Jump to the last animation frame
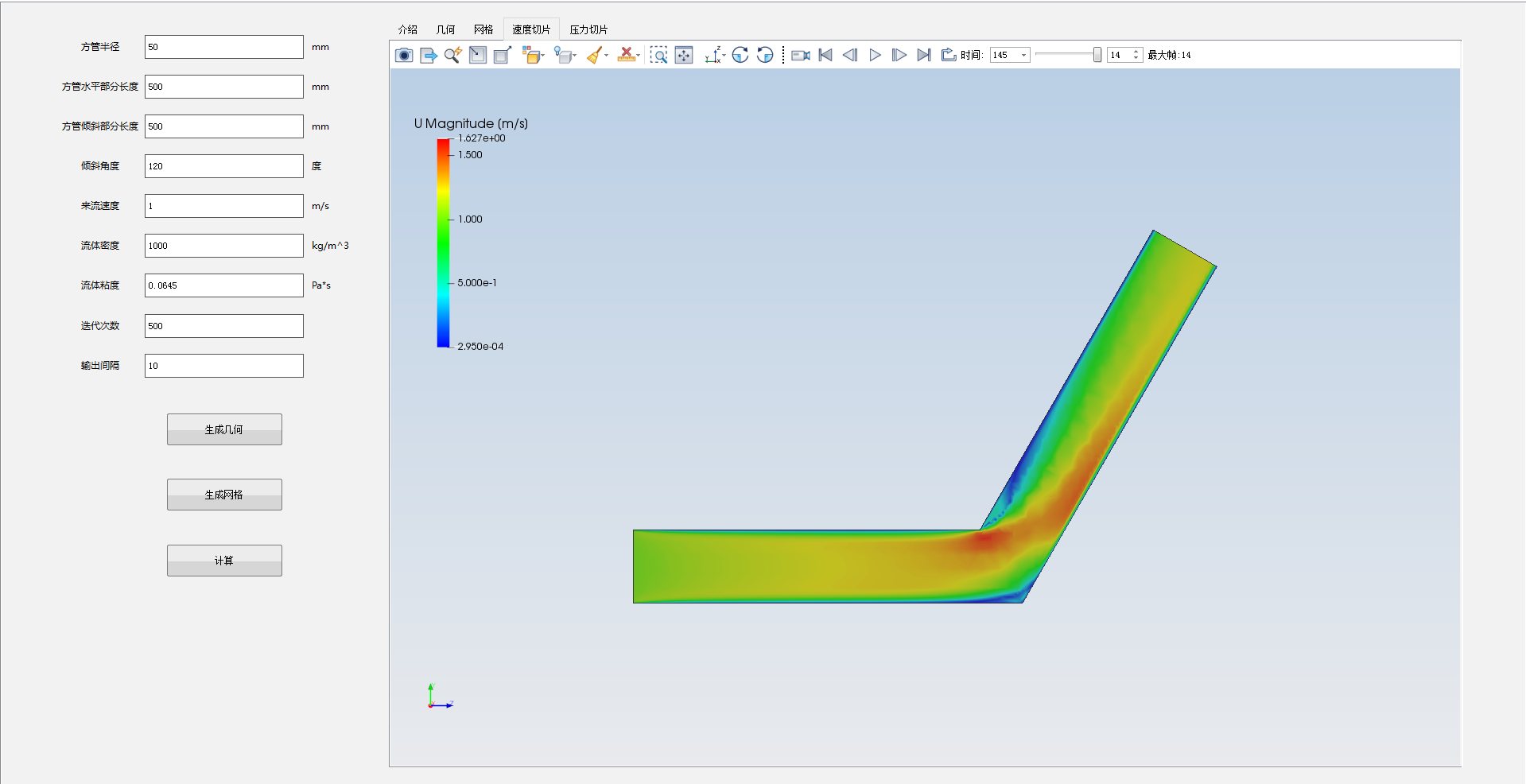 pyautogui.click(x=924, y=55)
